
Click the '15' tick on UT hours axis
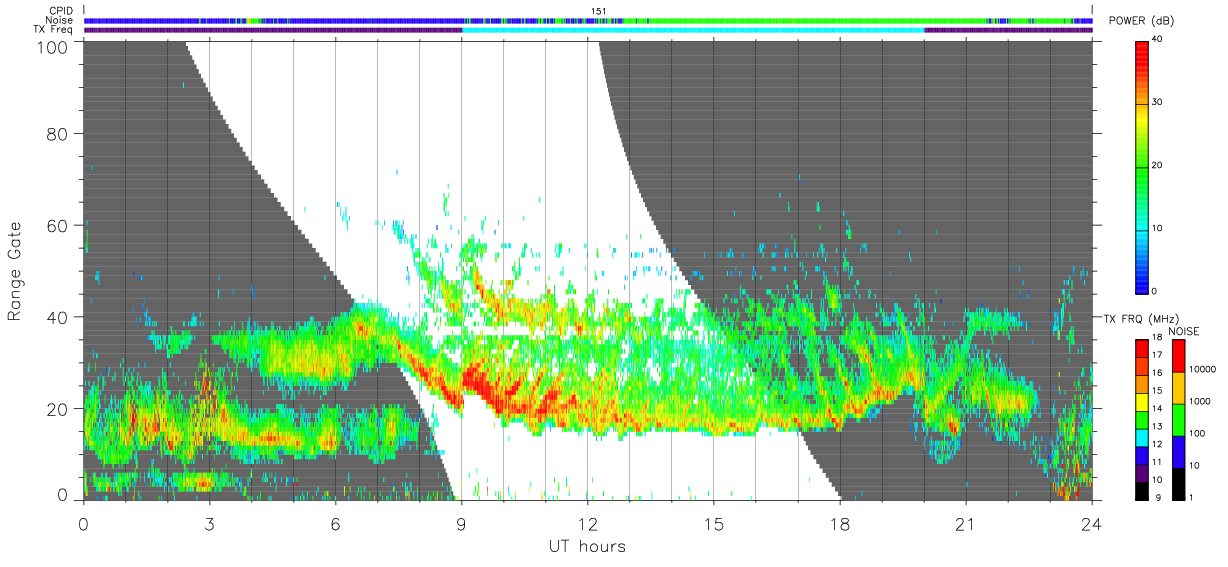pos(713,524)
